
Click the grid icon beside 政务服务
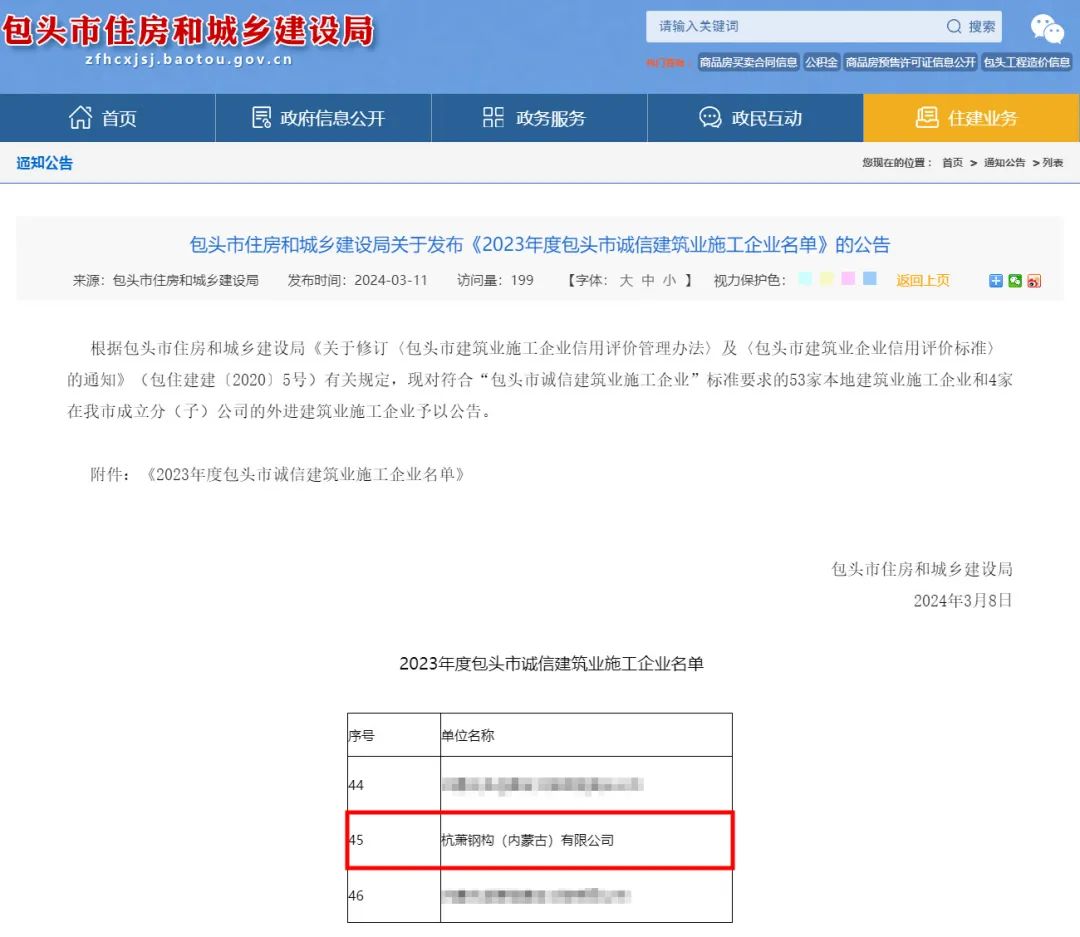pos(493,118)
